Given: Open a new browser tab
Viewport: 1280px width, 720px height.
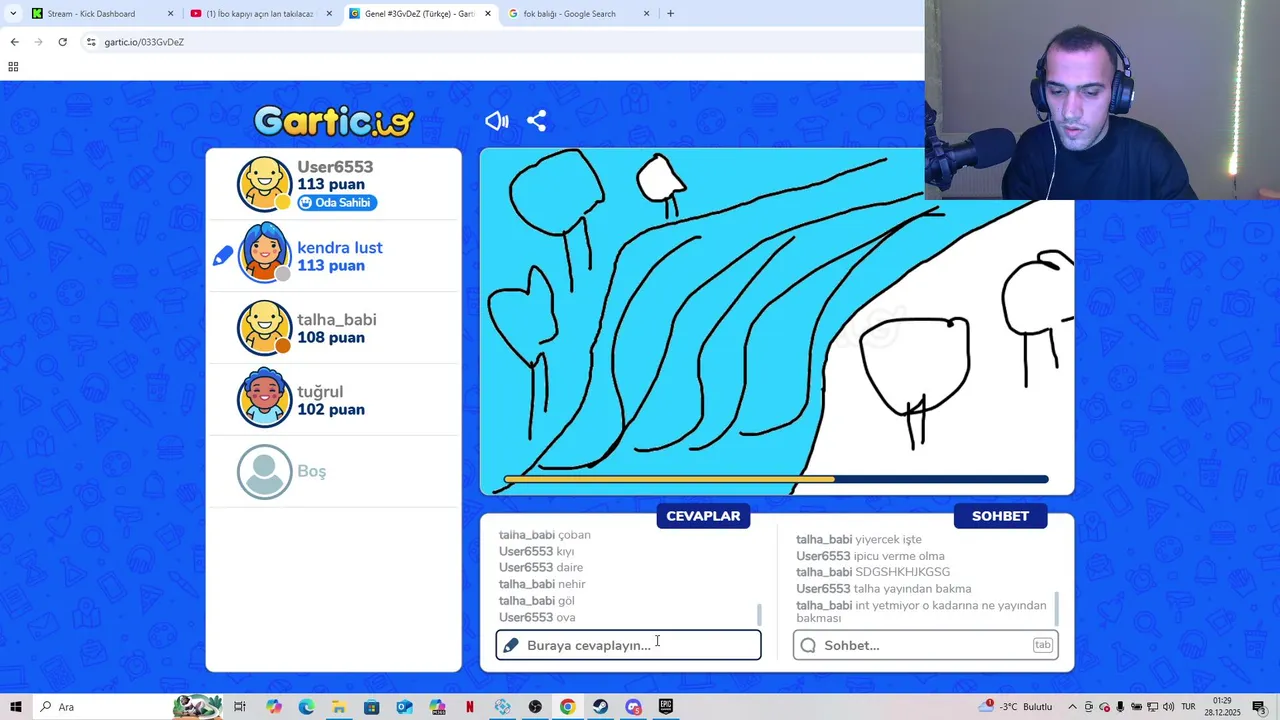Looking at the screenshot, I should pos(670,14).
